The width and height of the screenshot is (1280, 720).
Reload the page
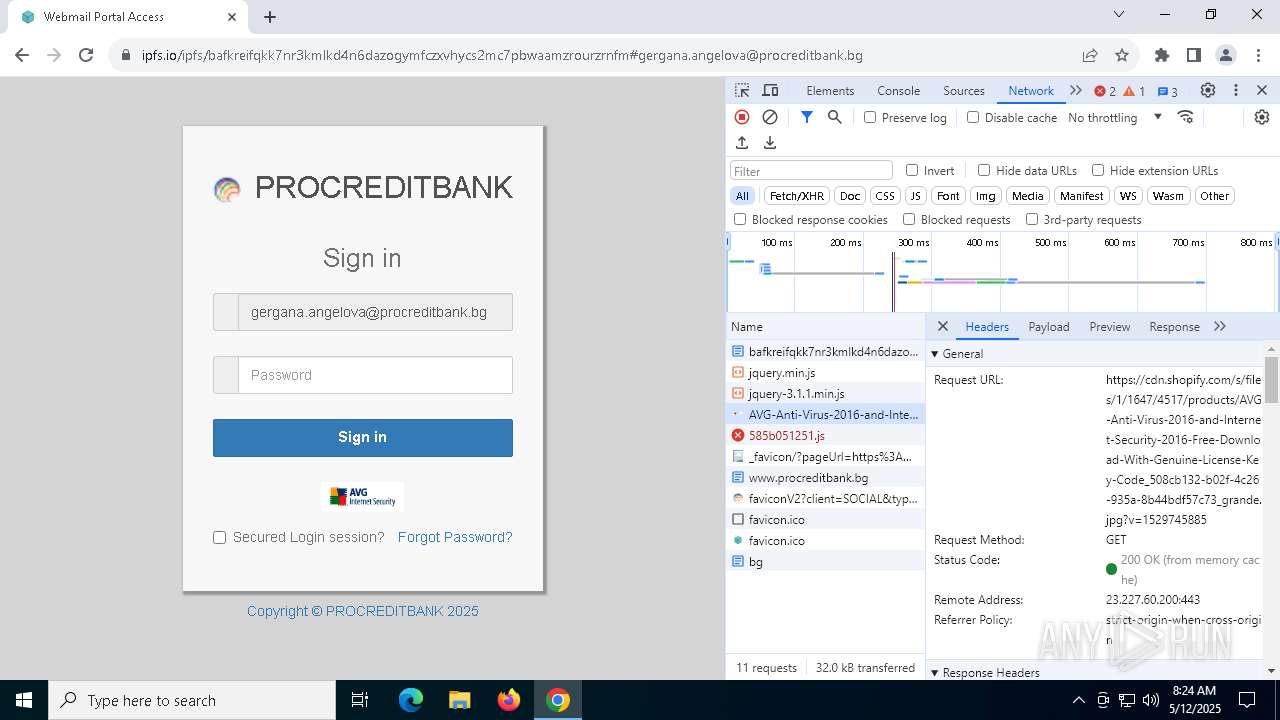(x=86, y=55)
